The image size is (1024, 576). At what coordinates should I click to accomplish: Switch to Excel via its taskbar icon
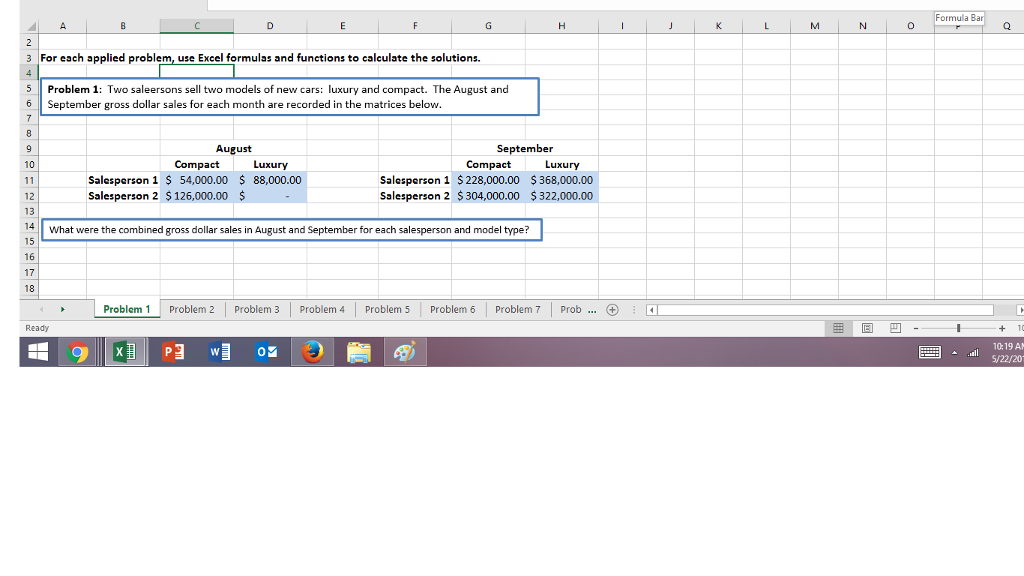125,352
